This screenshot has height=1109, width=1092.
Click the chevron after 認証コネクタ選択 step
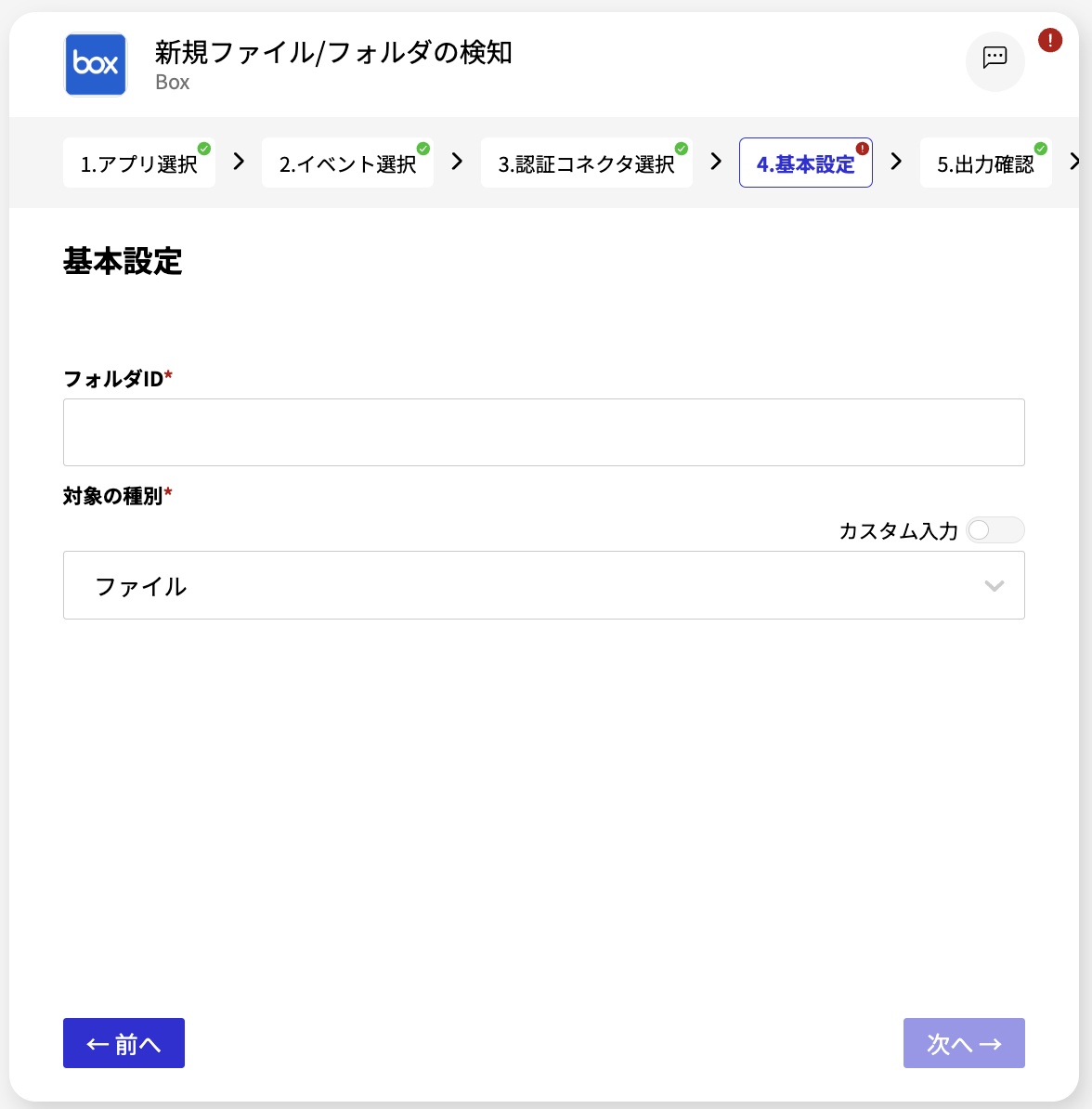(x=717, y=162)
